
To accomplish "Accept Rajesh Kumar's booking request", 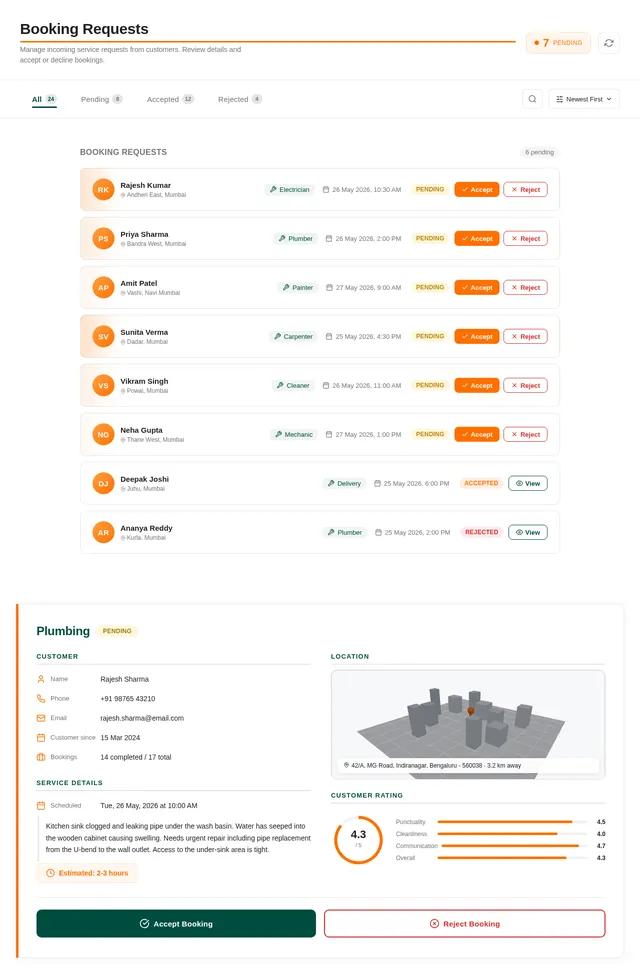I will (x=477, y=190).
